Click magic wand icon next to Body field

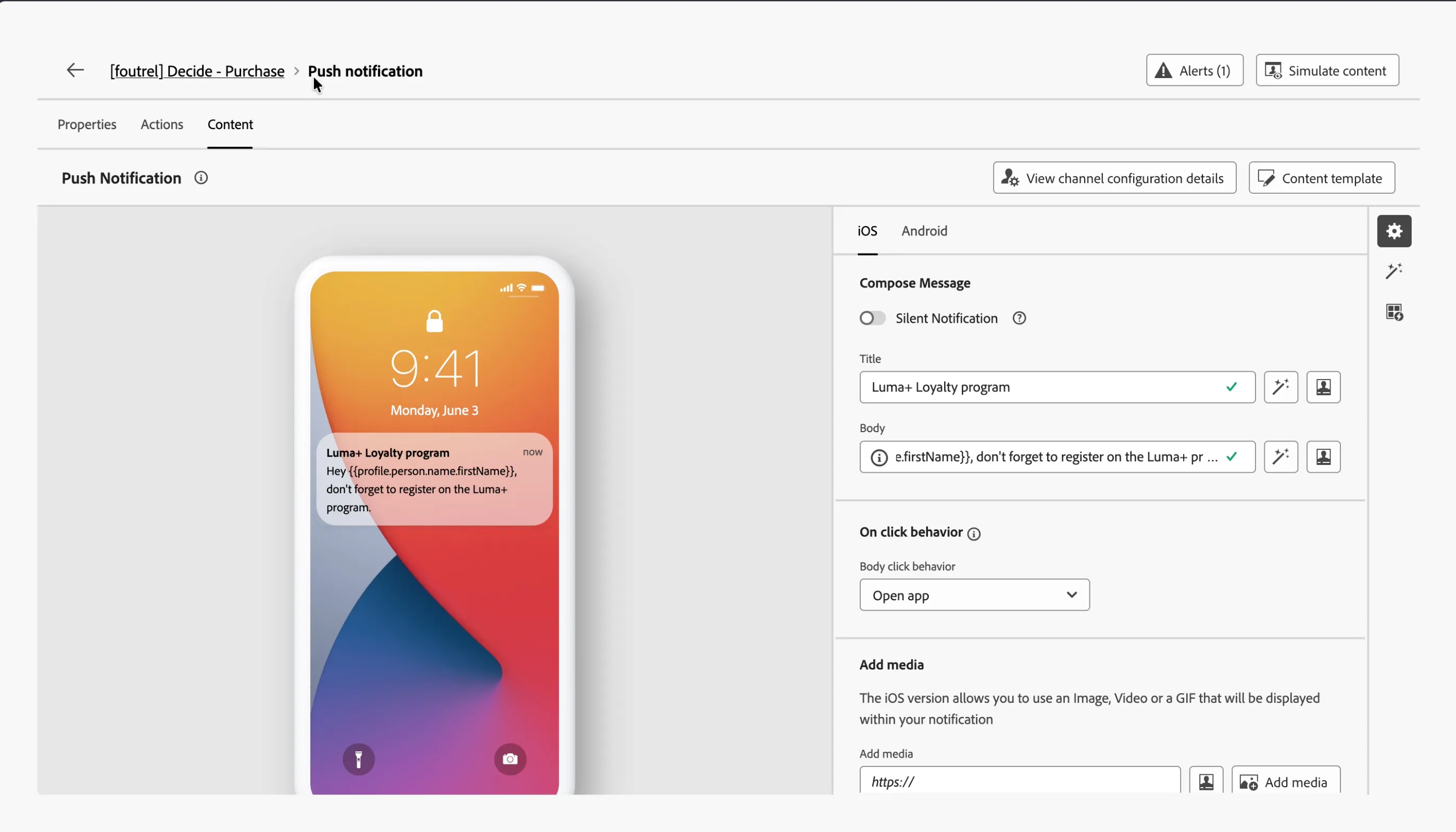tap(1281, 457)
